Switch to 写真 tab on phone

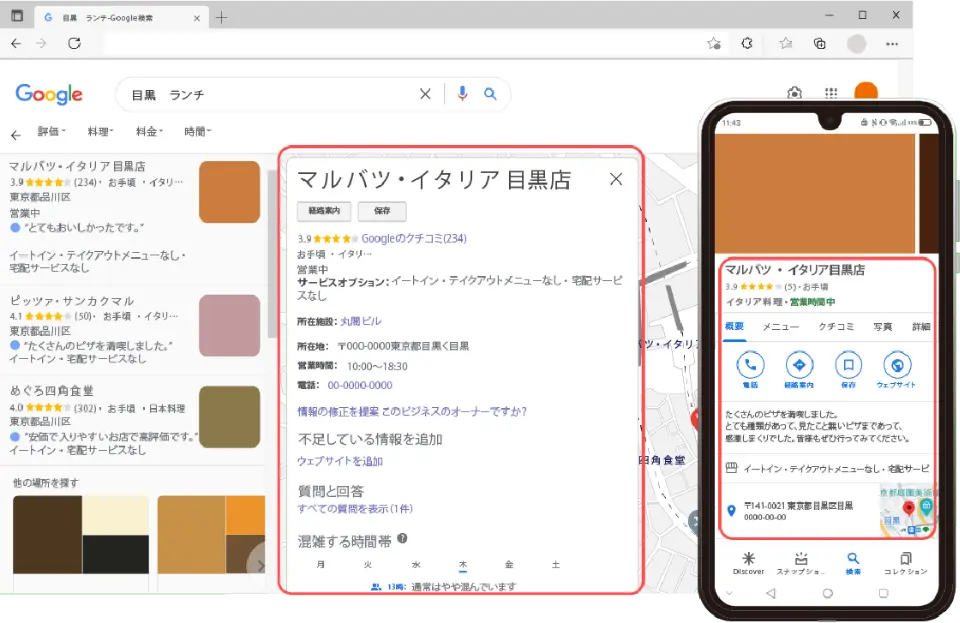pos(882,327)
